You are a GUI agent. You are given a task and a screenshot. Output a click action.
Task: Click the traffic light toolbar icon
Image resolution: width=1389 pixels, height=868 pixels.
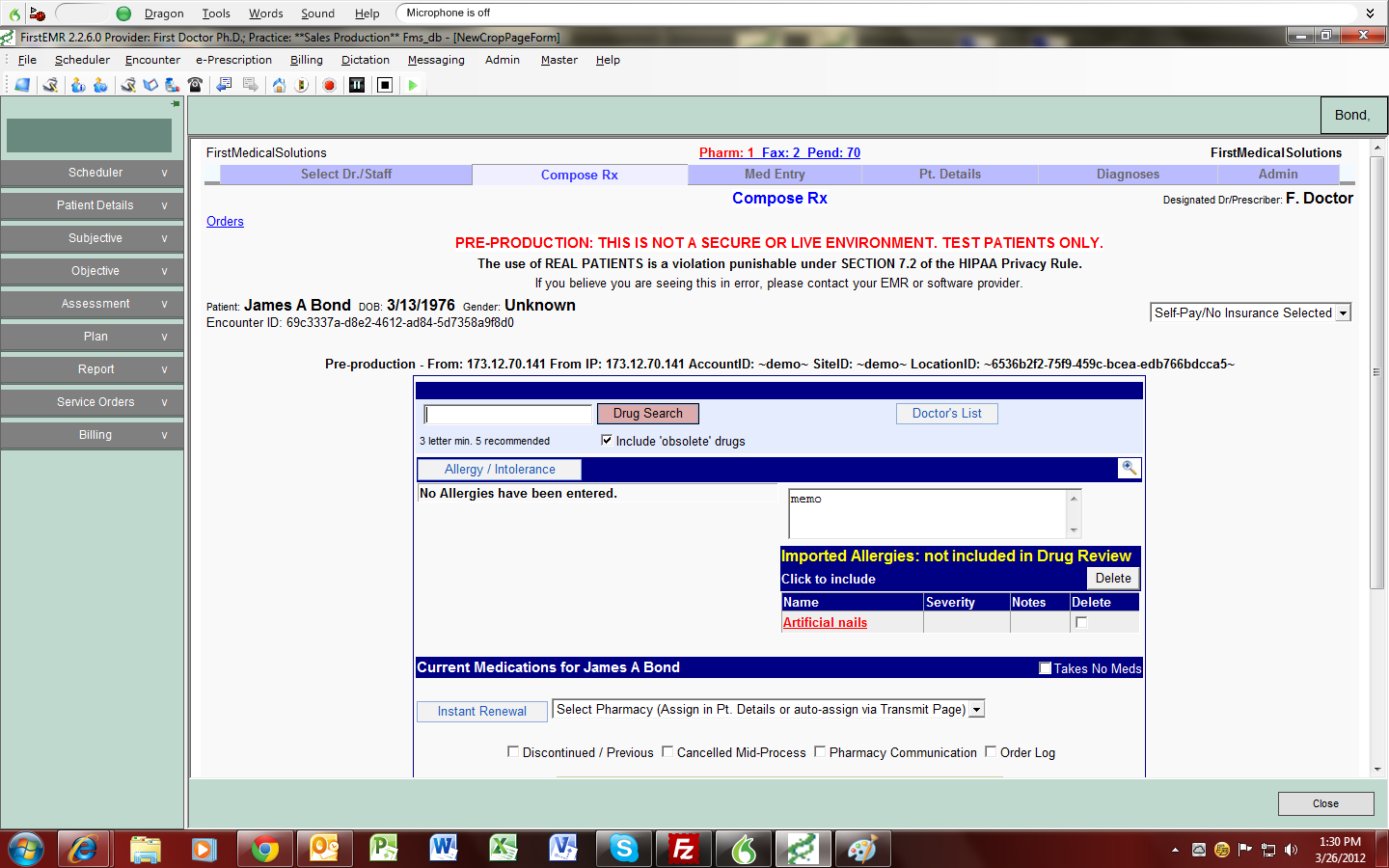[302, 85]
